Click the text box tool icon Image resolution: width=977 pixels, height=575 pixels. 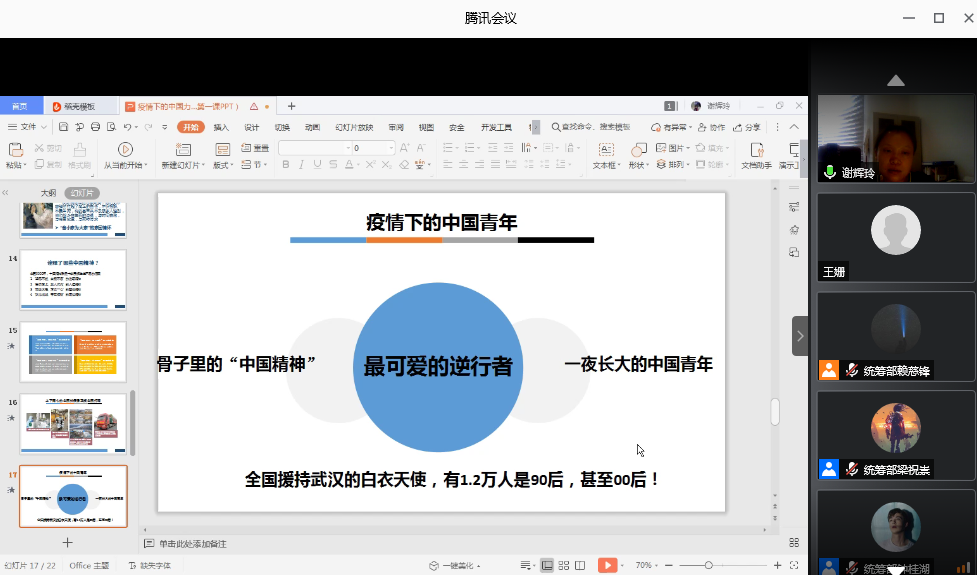pyautogui.click(x=604, y=149)
